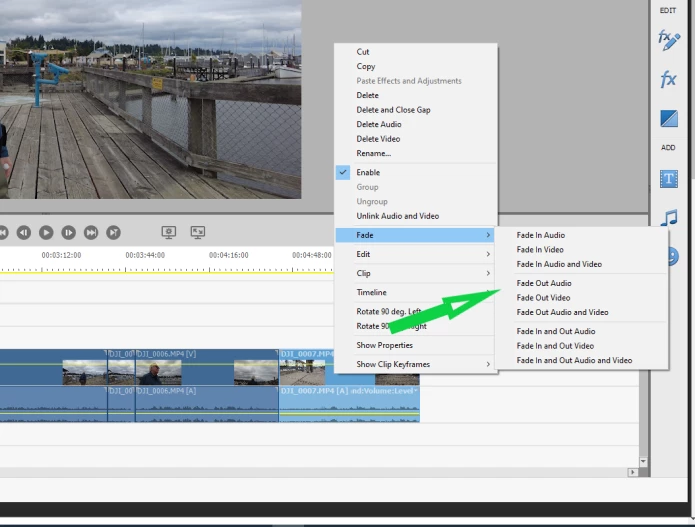Step forward one frame
Viewport: 695px width, 527px height.
point(69,232)
